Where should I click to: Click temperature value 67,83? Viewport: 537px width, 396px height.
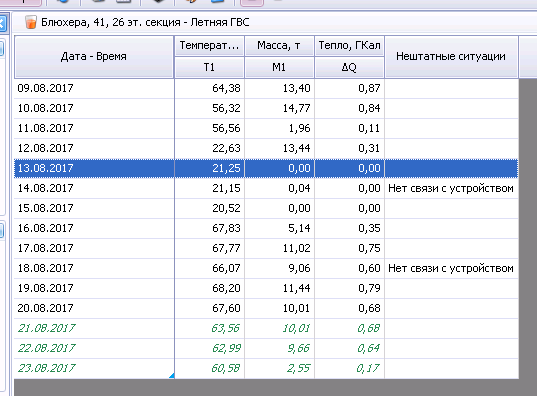point(226,228)
